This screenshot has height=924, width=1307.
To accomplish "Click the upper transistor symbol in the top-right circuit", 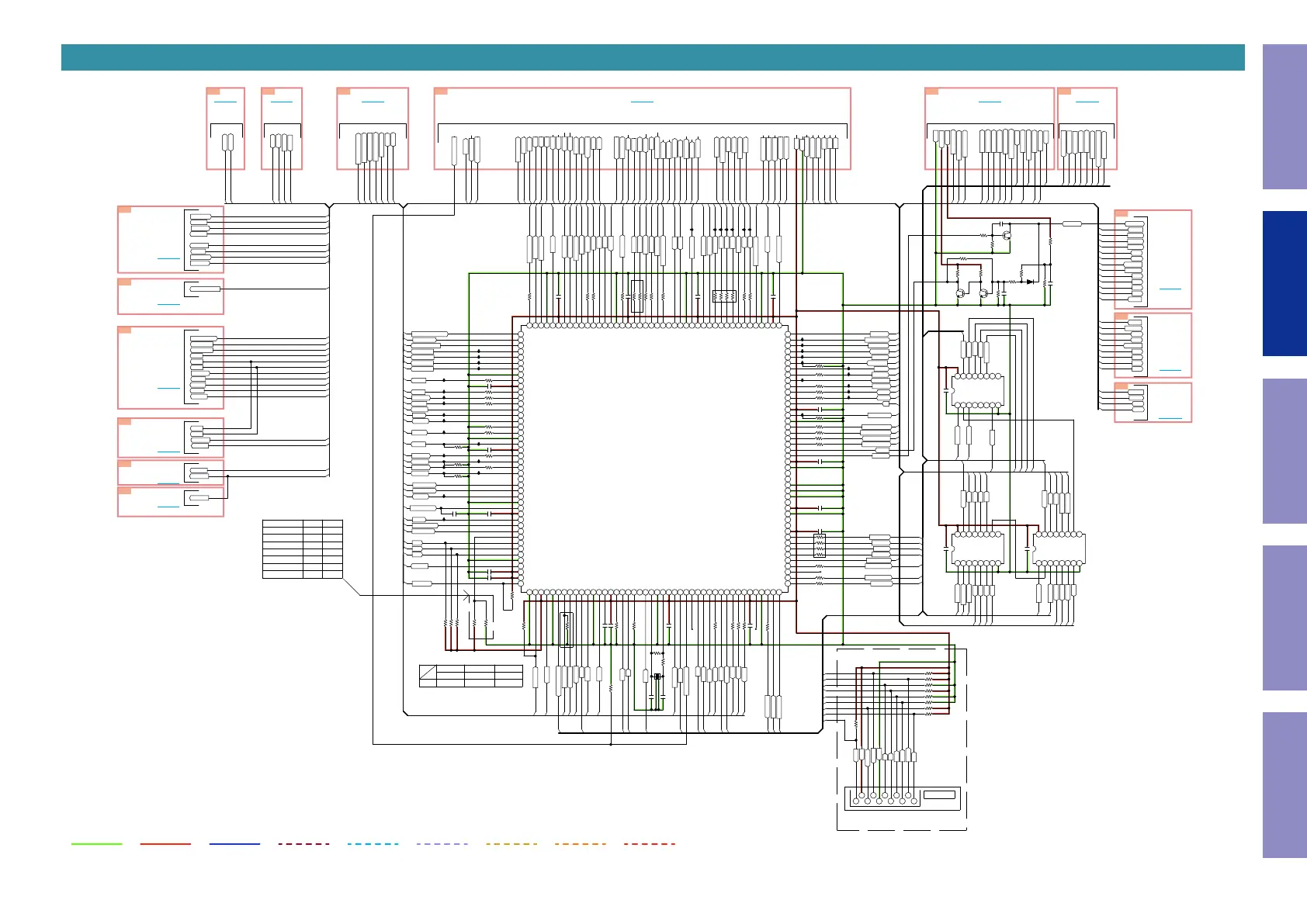I will point(1007,235).
